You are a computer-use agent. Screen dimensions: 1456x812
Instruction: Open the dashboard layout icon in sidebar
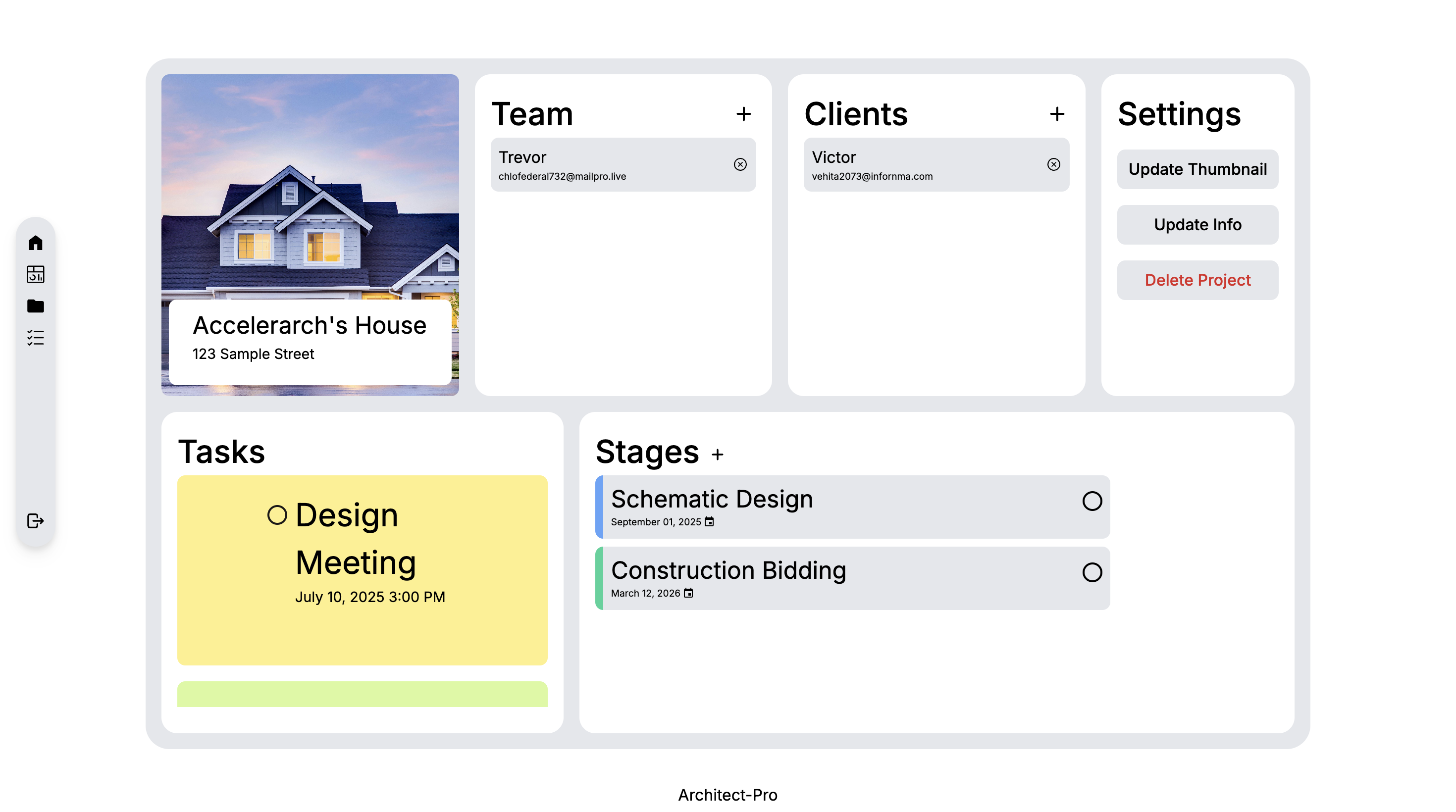[x=36, y=275]
